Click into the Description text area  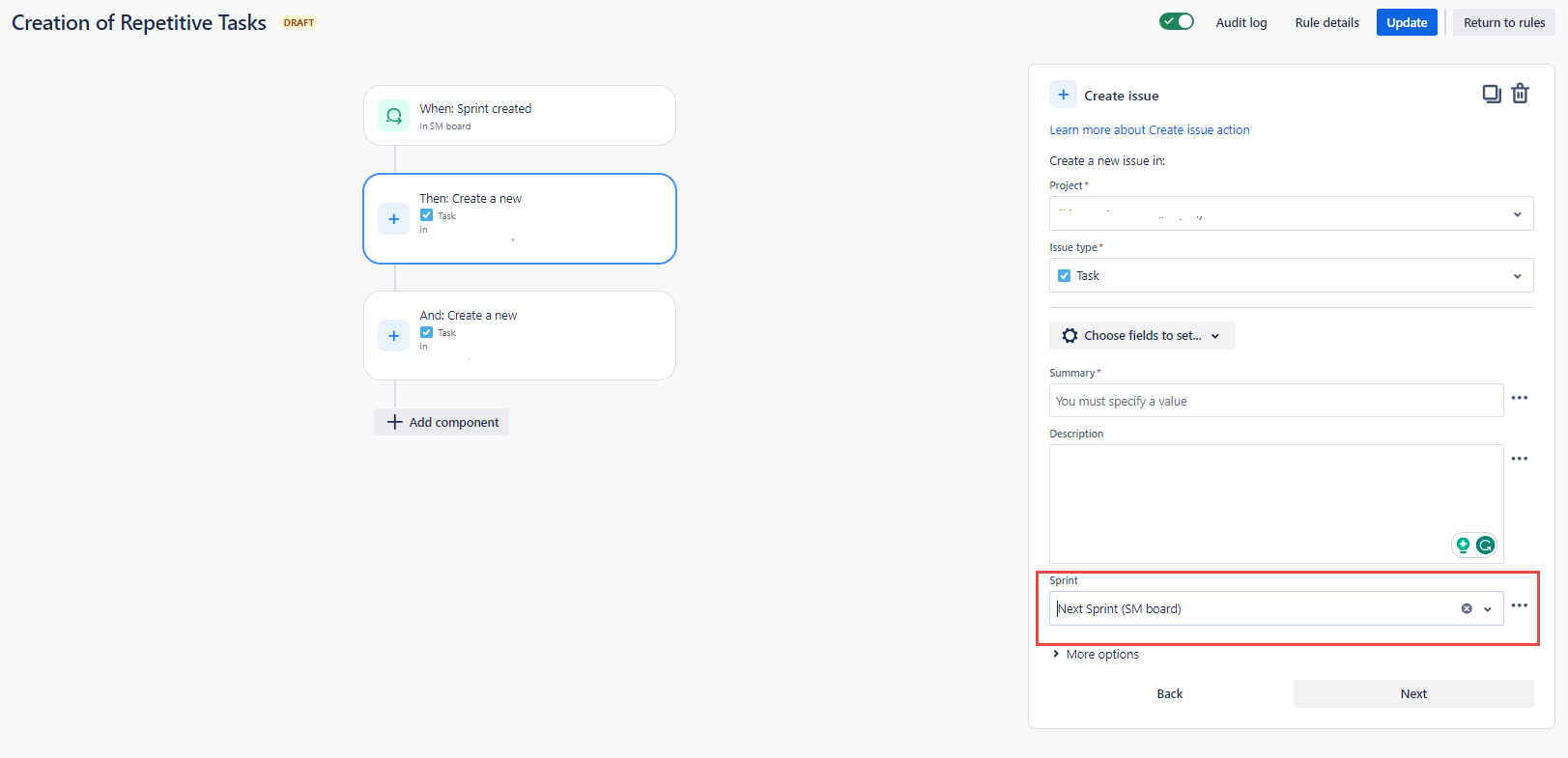click(x=1276, y=504)
